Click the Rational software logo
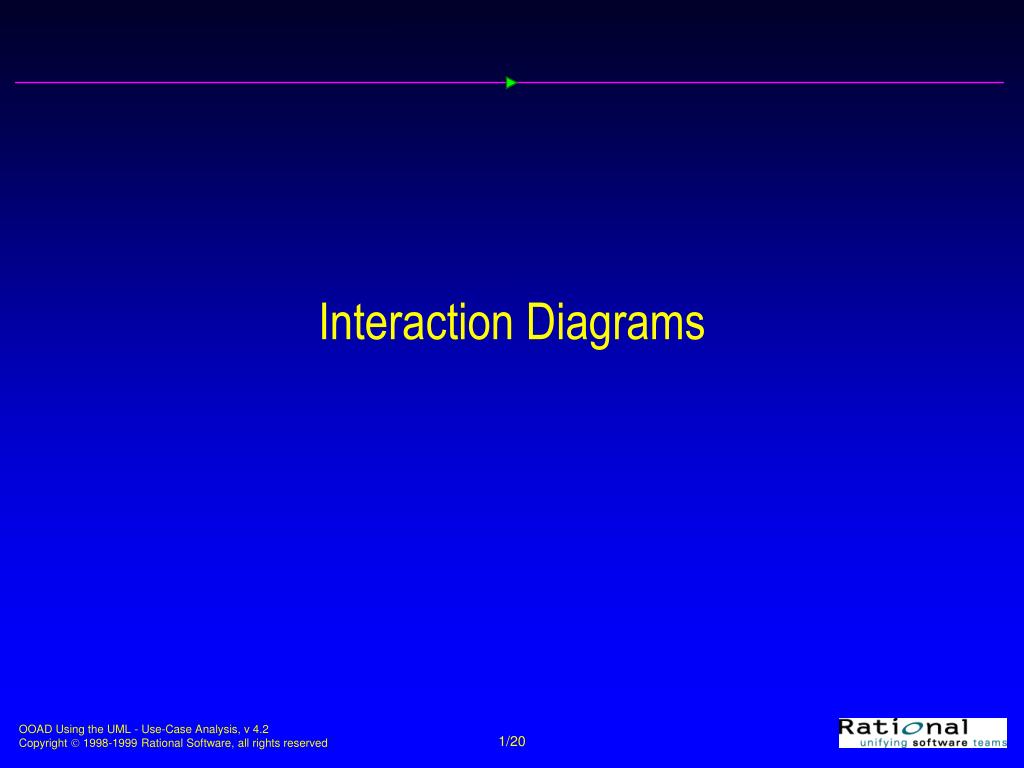This screenshot has height=768, width=1024. pyautogui.click(x=923, y=733)
